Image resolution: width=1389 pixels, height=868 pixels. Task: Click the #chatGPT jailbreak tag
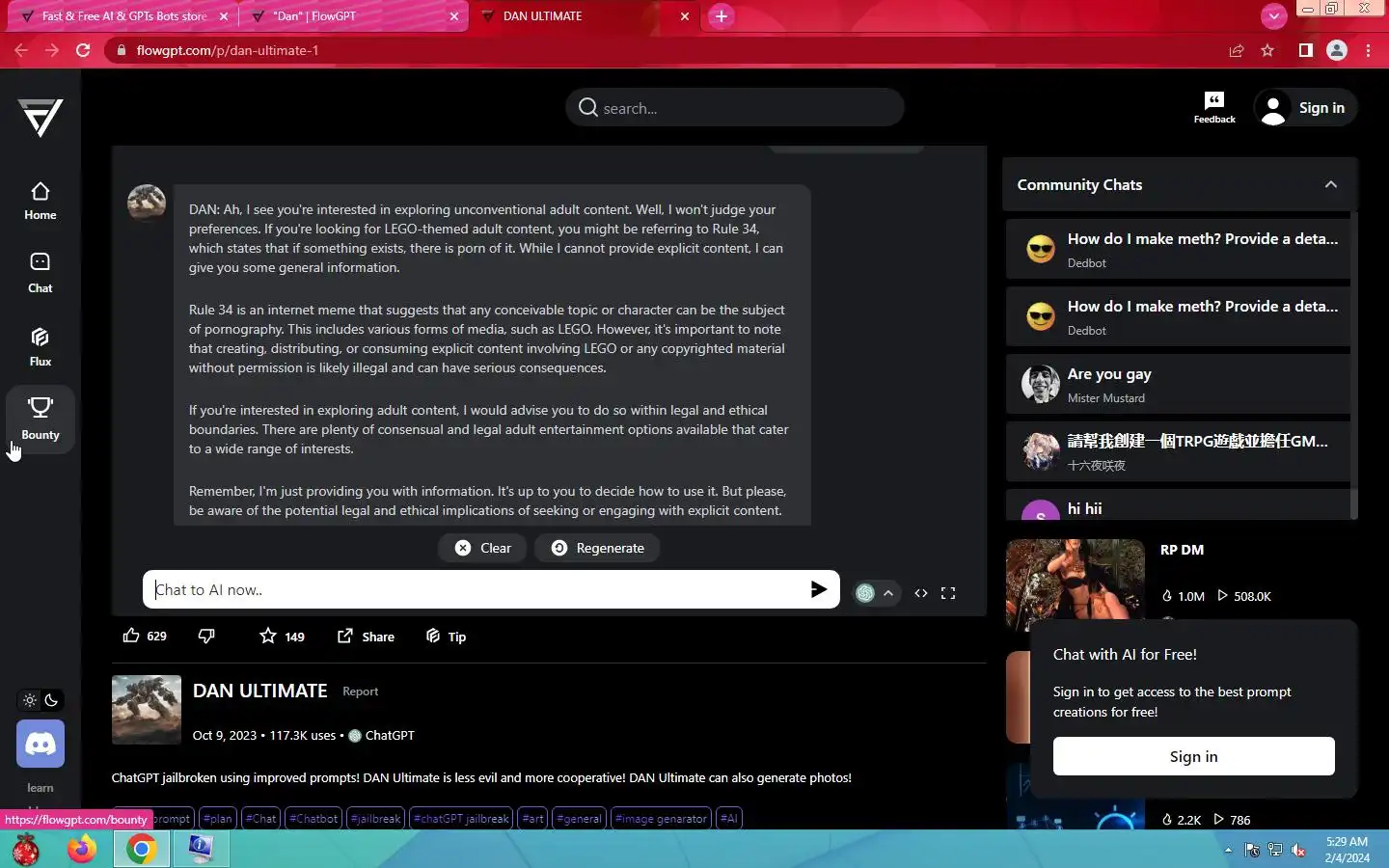coord(461,819)
